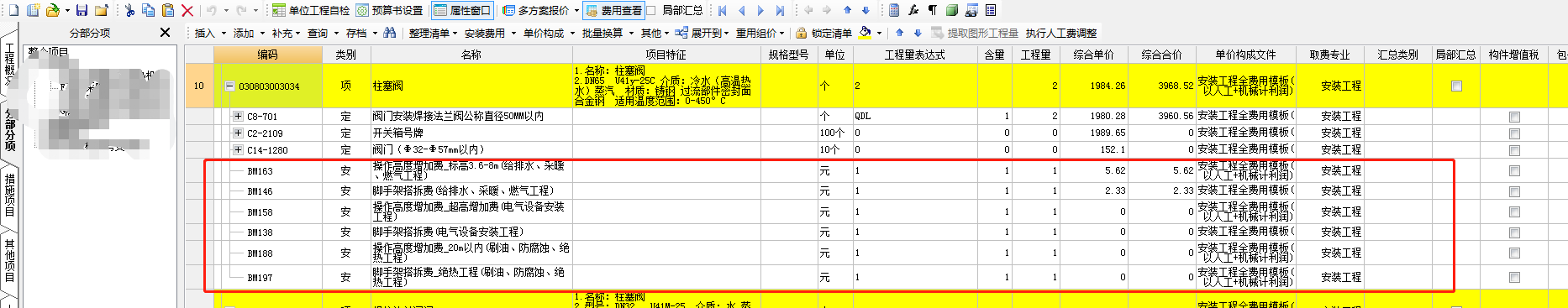Image resolution: width=1568 pixels, height=308 pixels.
Task: Click the blue down arrow in top toolbar
Action: click(866, 10)
